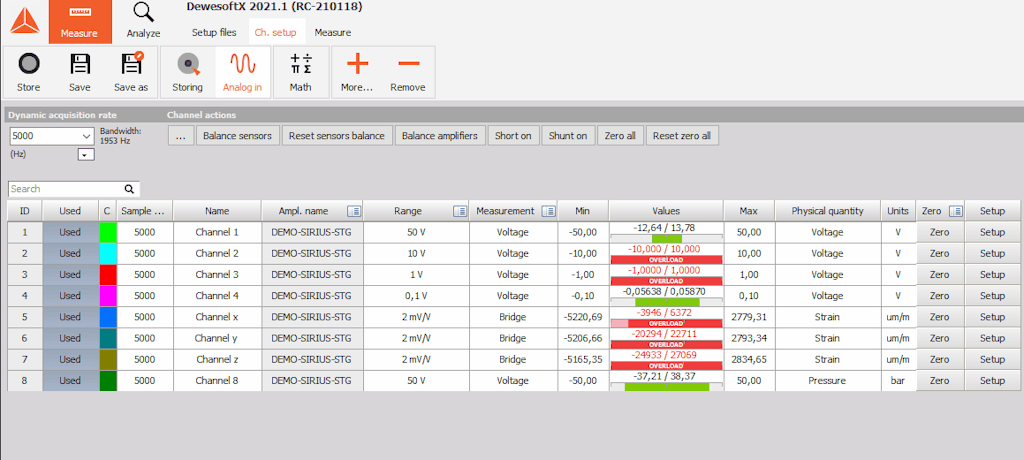Click the Store record button
Screen dimensions: 1024x460
(x=28, y=64)
